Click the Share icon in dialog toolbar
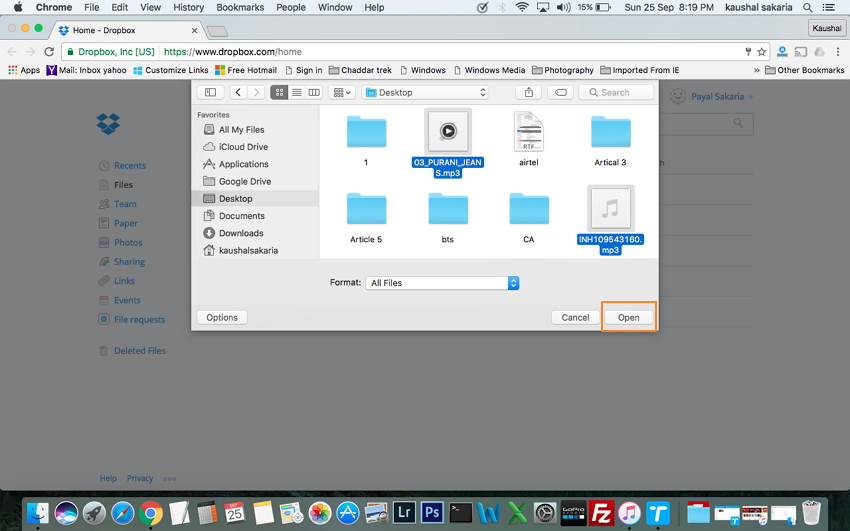Viewport: 850px width, 531px height. point(529,92)
